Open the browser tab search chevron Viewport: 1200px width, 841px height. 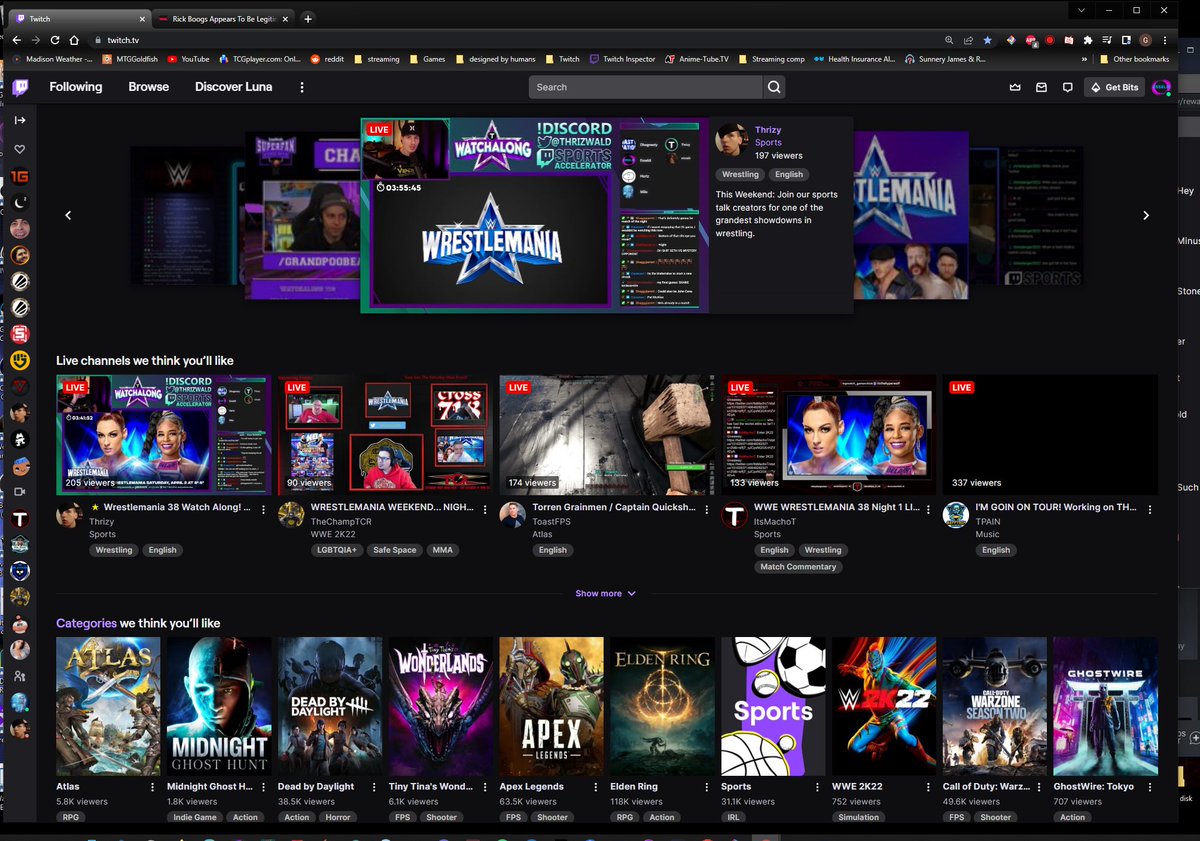(x=1081, y=10)
